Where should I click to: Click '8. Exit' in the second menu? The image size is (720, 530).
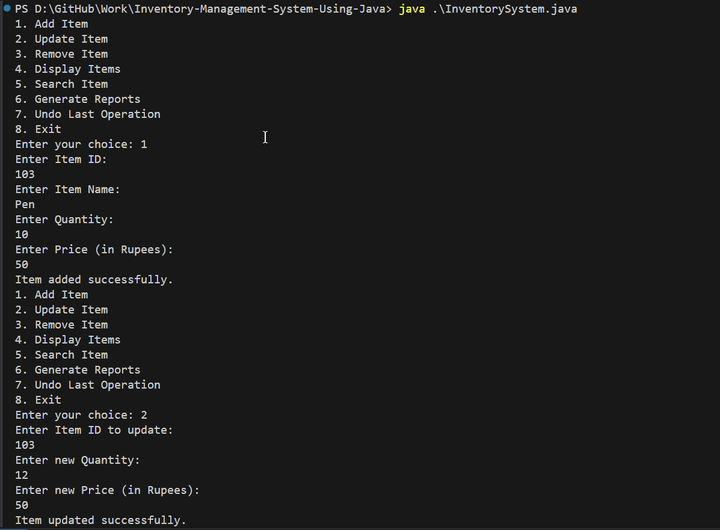38,400
